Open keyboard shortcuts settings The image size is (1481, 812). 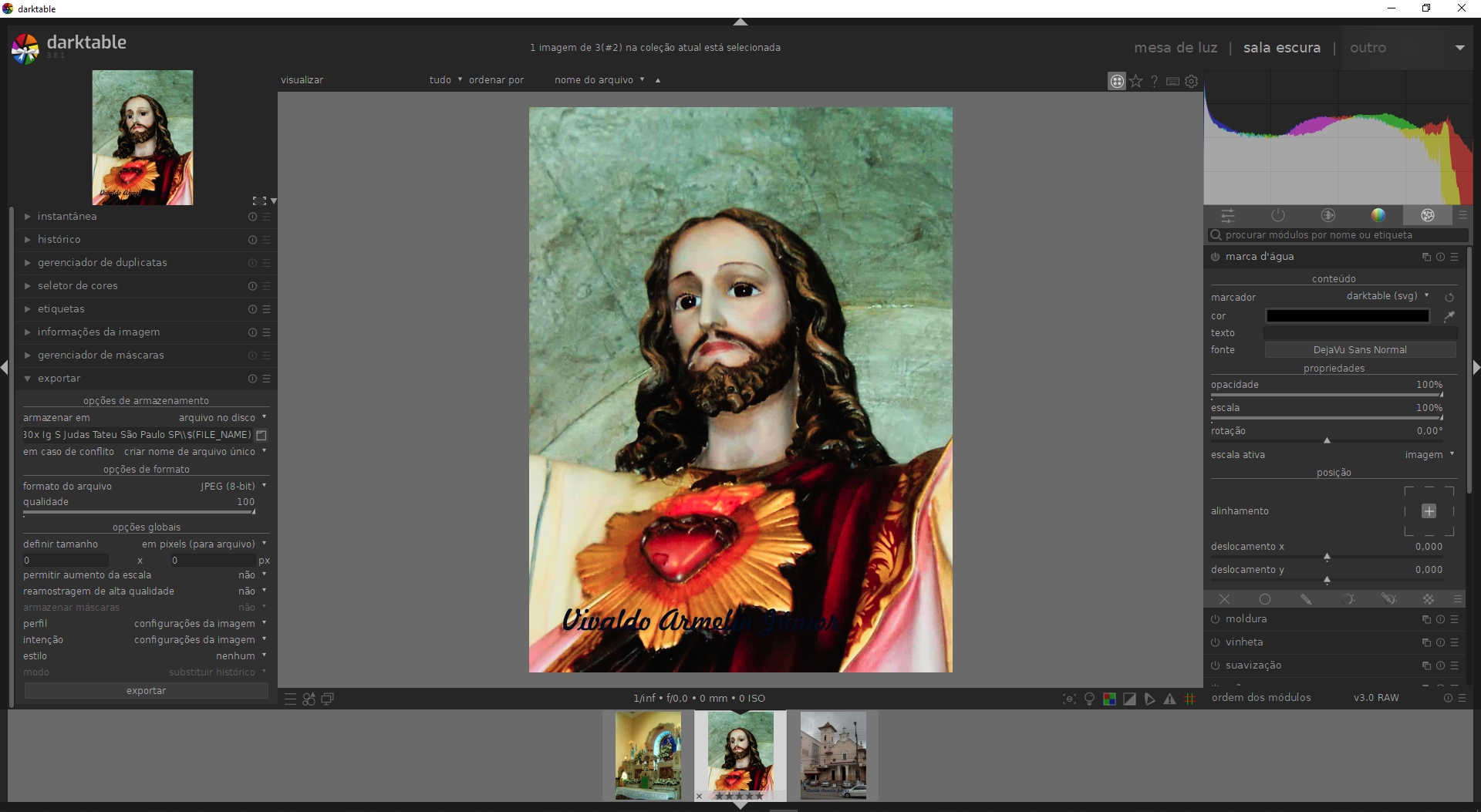(1172, 81)
